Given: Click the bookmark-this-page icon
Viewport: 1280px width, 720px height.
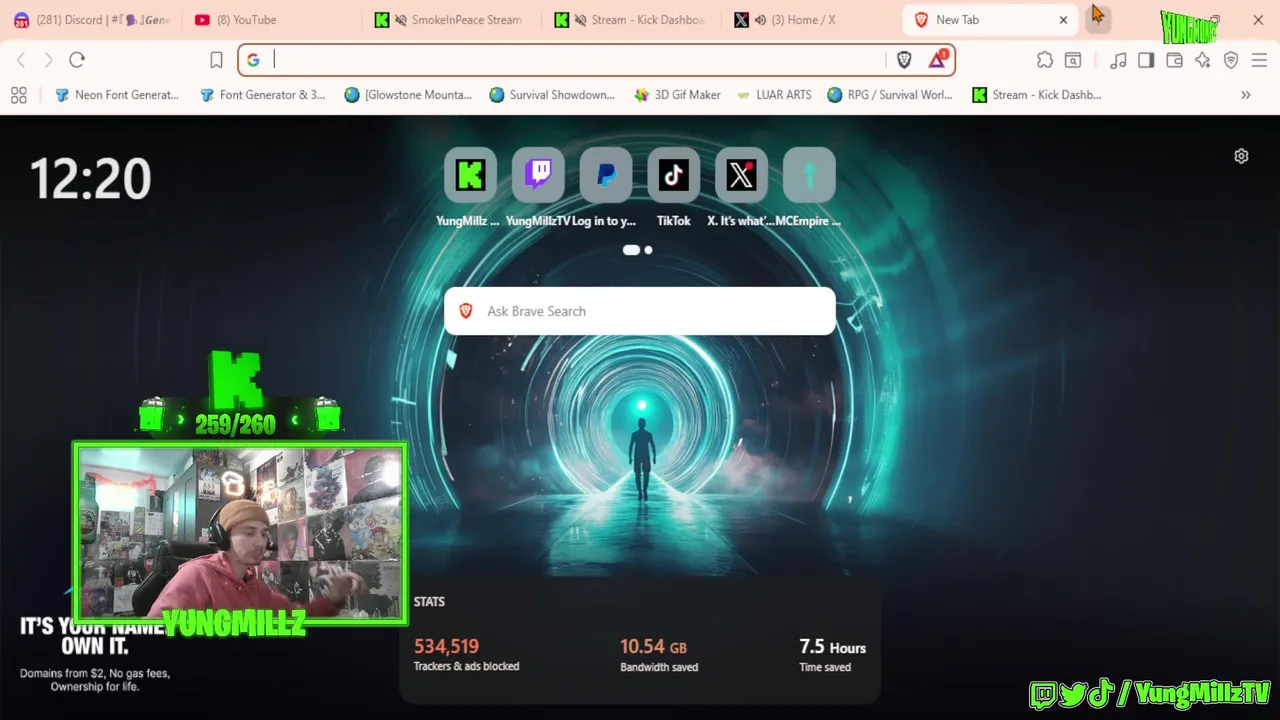Looking at the screenshot, I should coord(216,60).
